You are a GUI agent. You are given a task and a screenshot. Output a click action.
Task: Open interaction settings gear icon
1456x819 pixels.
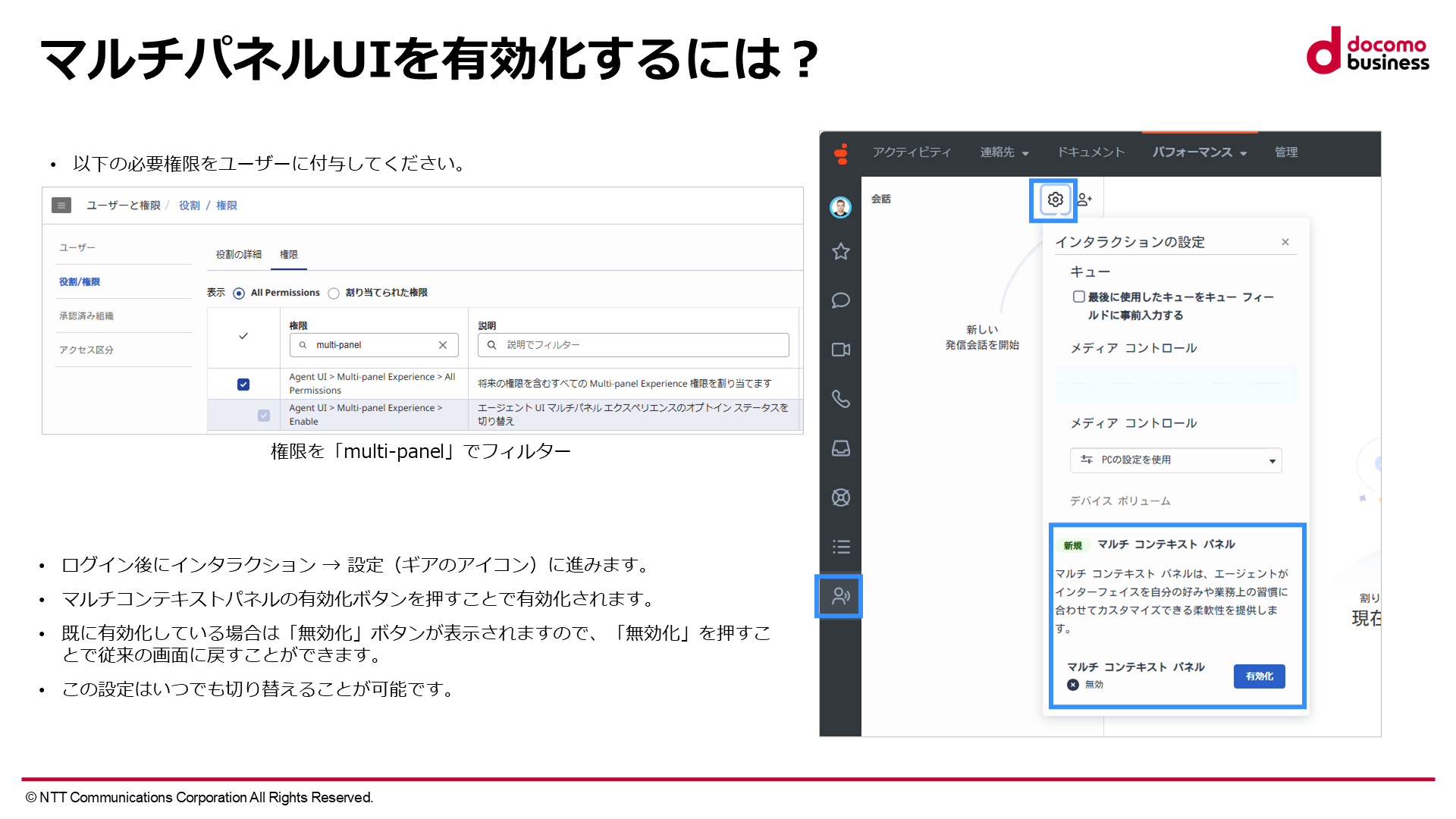[1055, 199]
